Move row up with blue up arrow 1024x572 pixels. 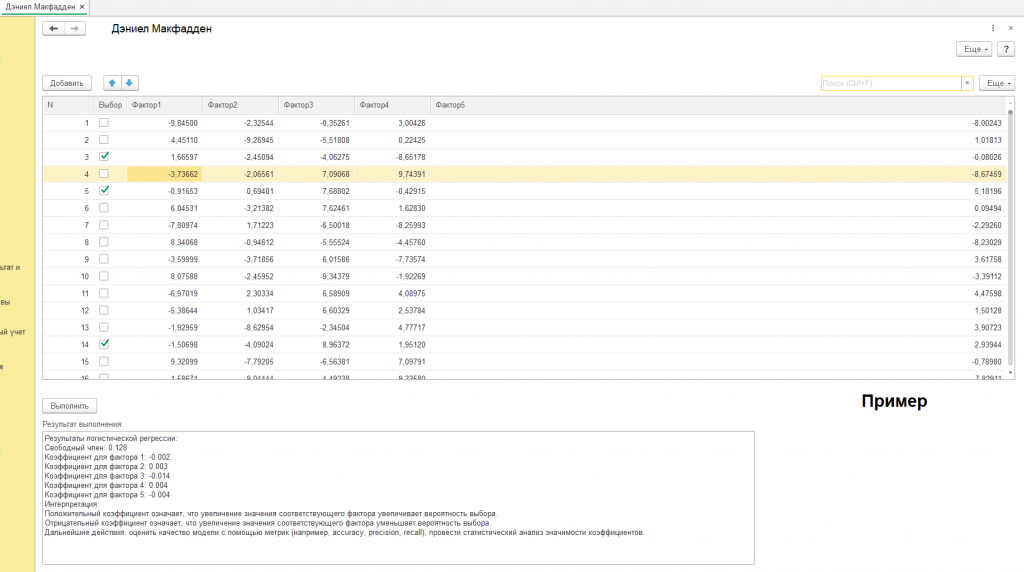[x=112, y=83]
